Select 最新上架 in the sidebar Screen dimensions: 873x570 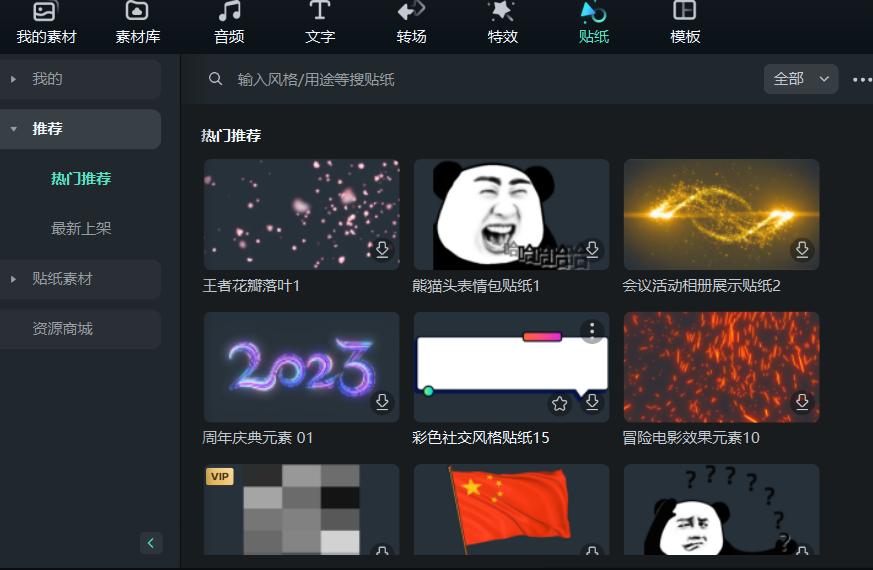coord(81,228)
